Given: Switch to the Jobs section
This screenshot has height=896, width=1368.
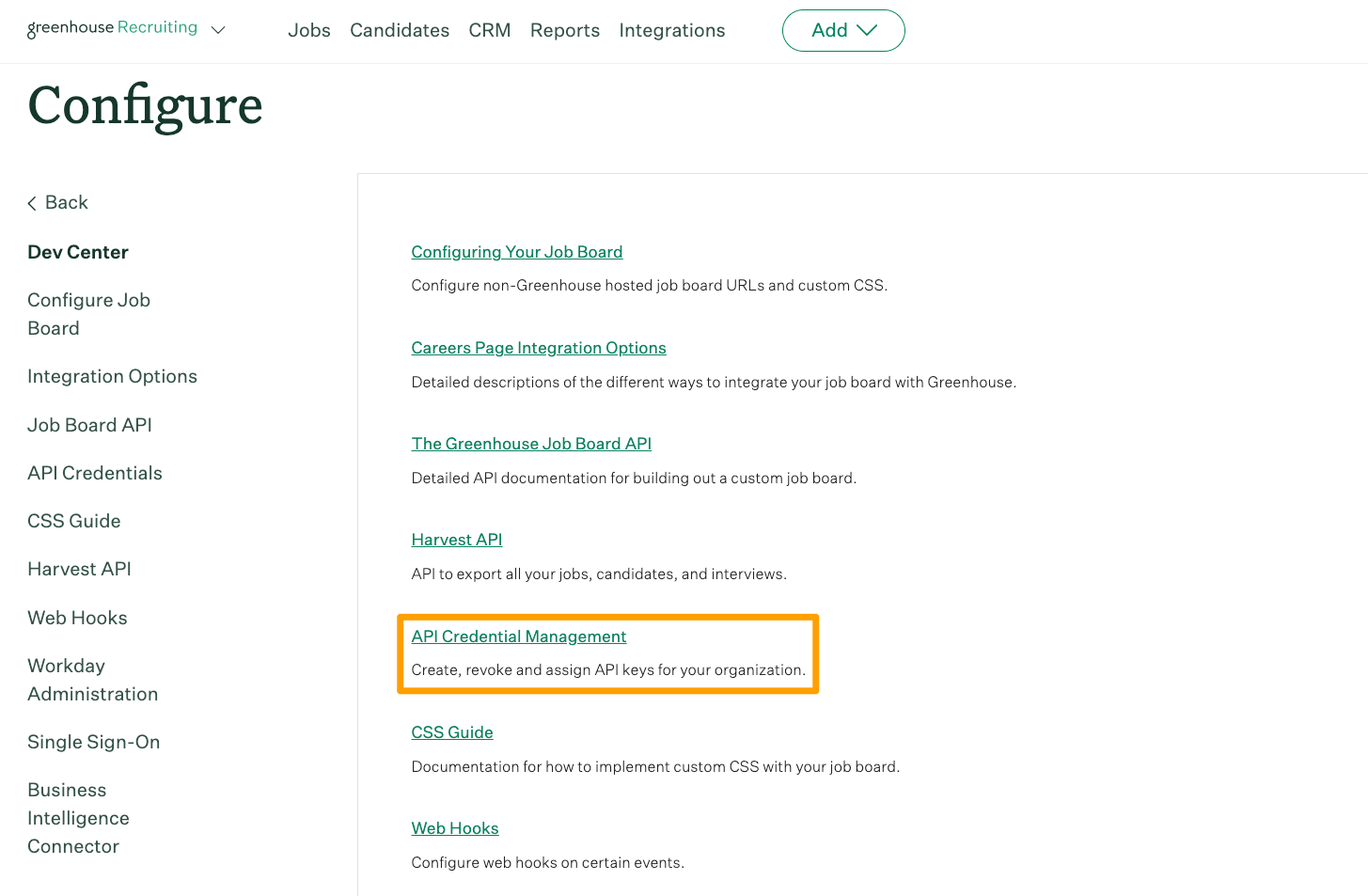Looking at the screenshot, I should [x=308, y=30].
